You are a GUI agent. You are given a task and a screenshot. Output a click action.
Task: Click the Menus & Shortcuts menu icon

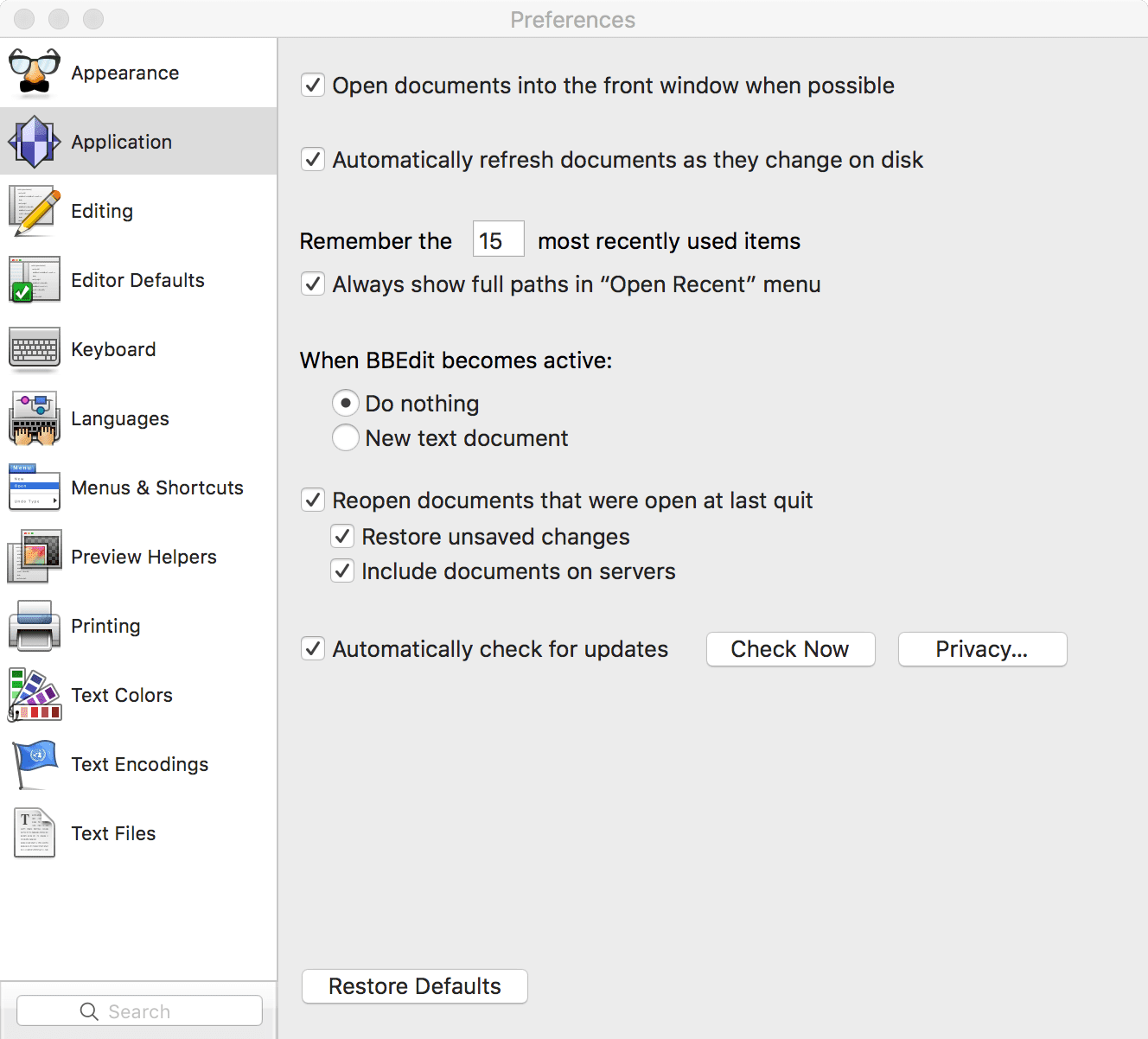click(x=35, y=488)
